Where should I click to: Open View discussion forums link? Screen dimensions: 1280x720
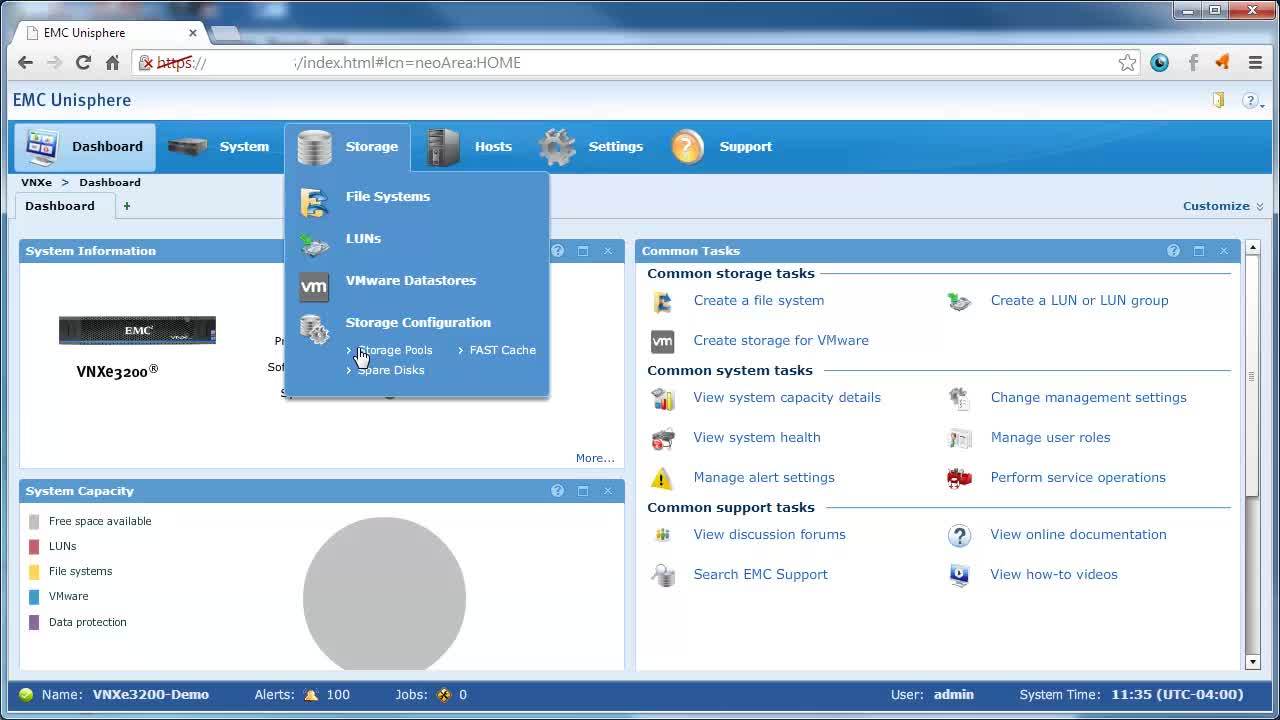pos(769,534)
